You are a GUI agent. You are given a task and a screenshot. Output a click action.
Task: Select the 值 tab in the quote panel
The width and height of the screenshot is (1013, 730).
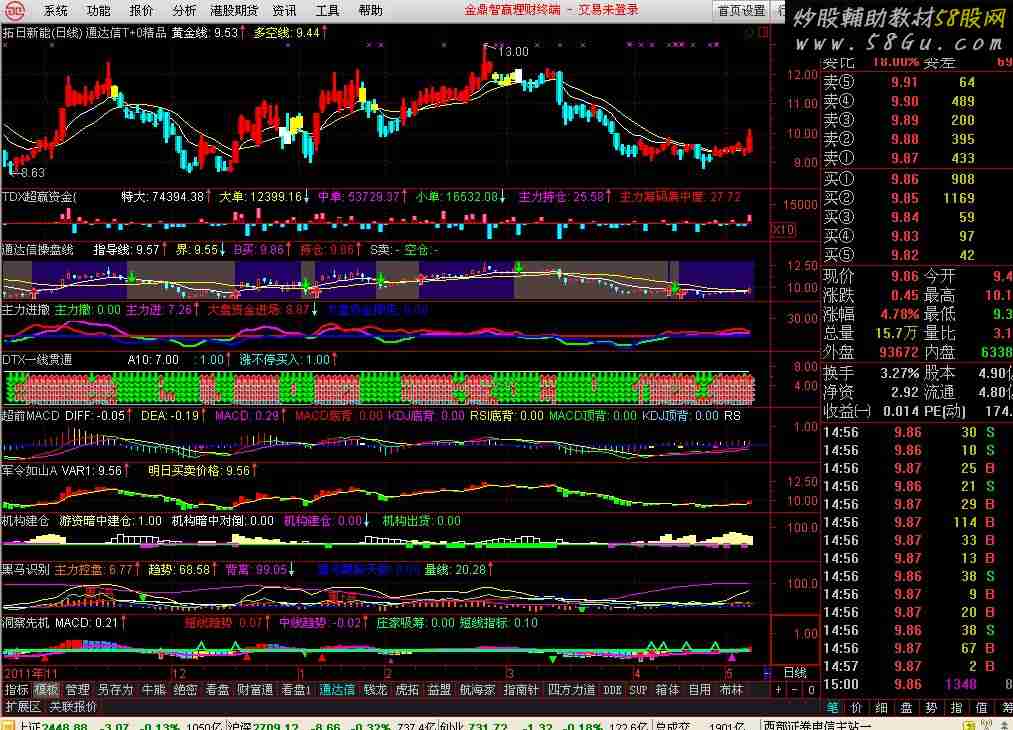(x=981, y=708)
